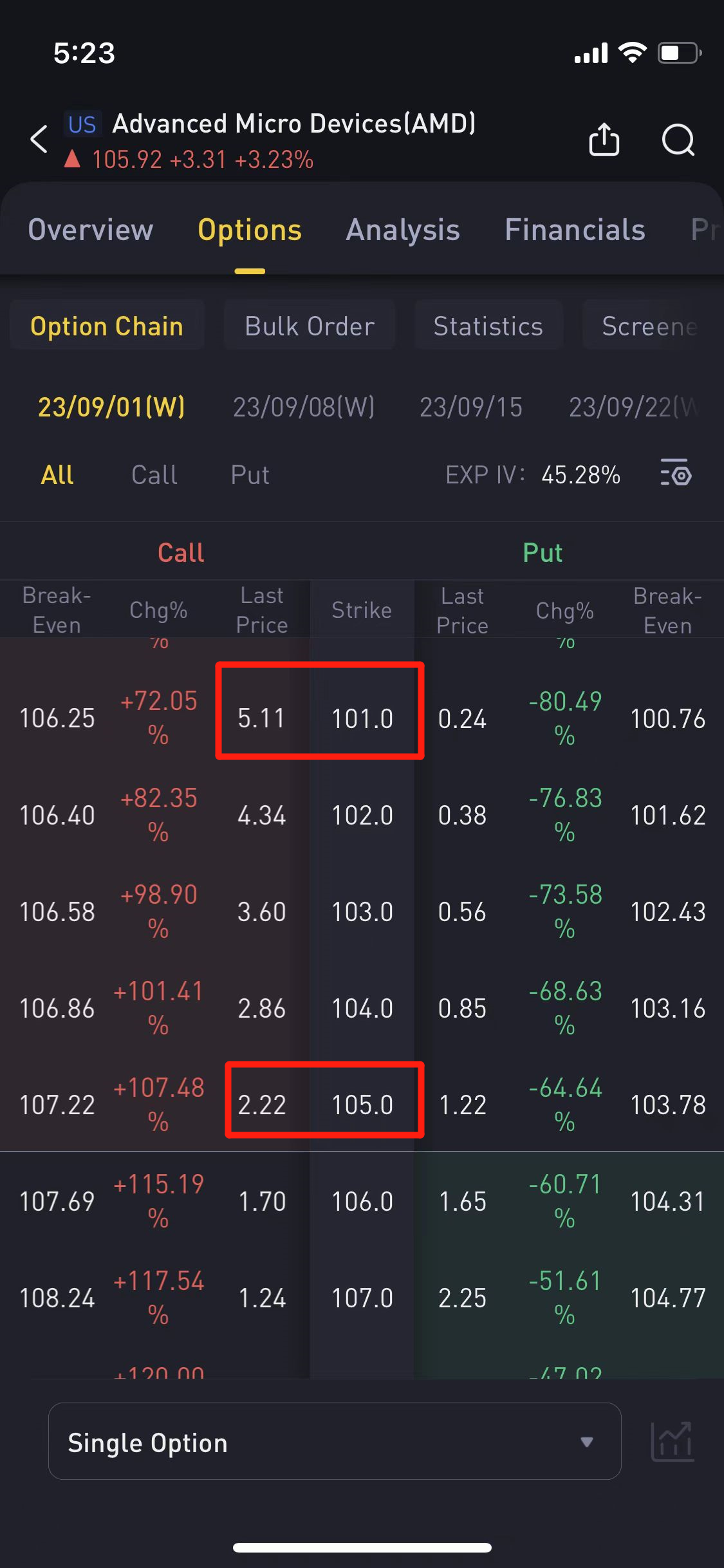Select call last price 2.22 at 105.0

click(261, 1105)
